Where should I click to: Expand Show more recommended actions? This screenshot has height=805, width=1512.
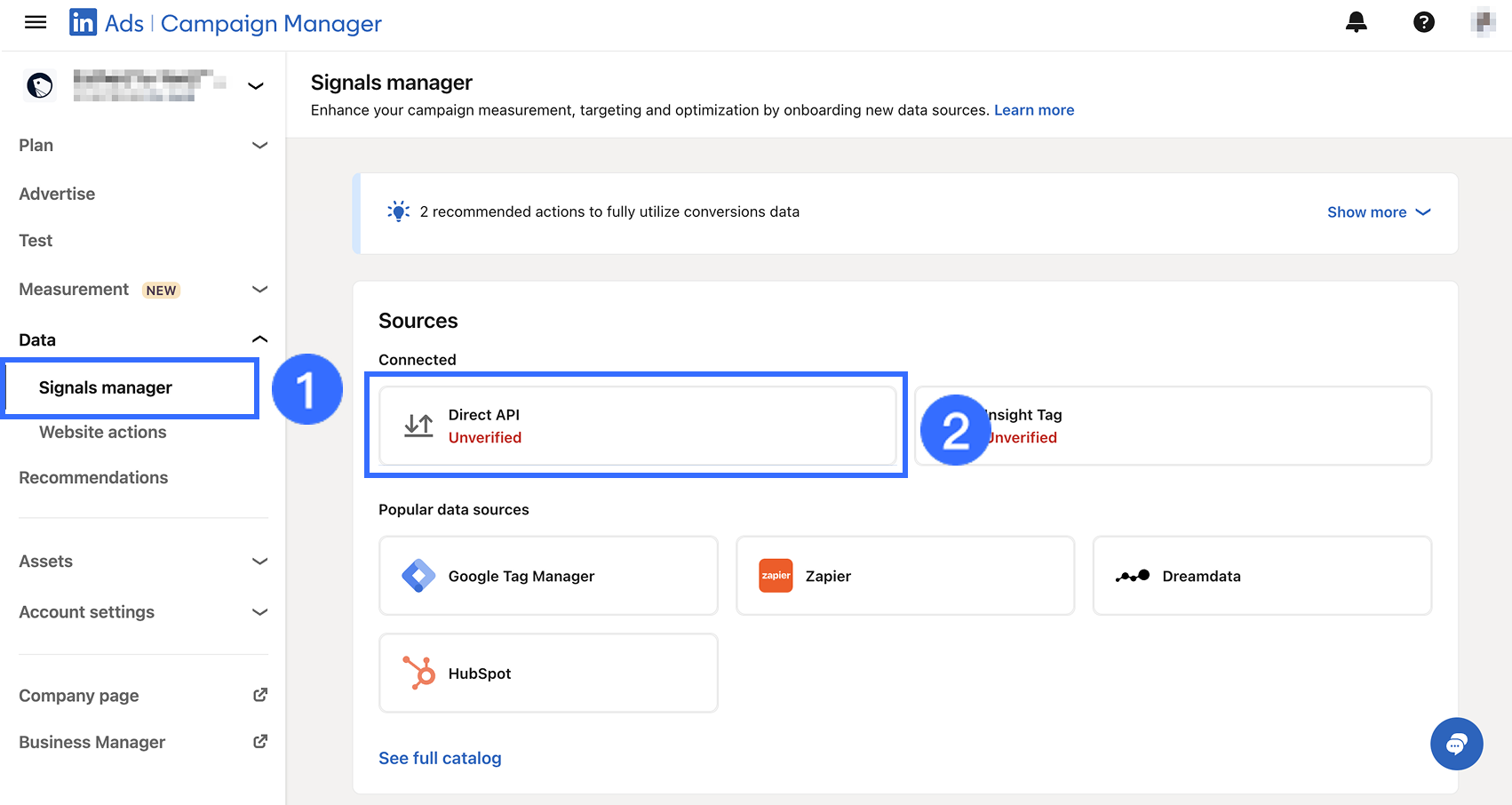(1378, 212)
